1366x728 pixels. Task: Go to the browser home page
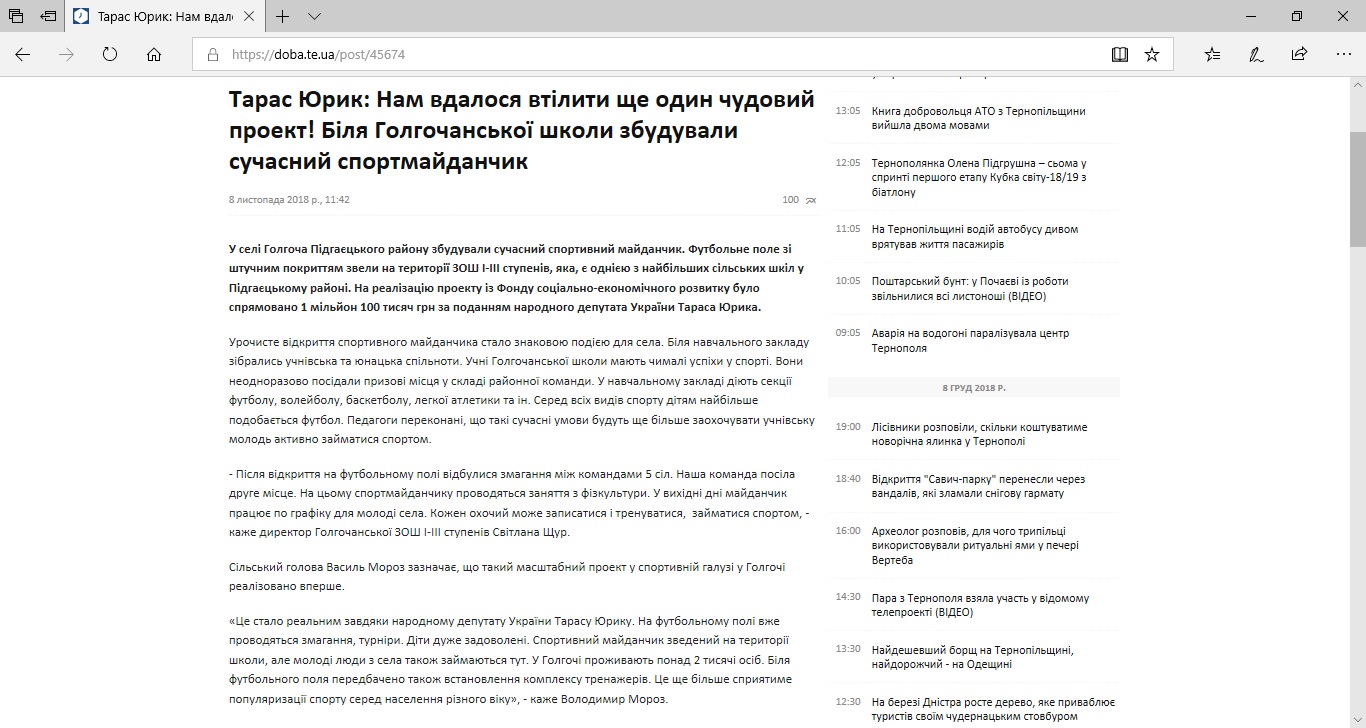[x=152, y=54]
